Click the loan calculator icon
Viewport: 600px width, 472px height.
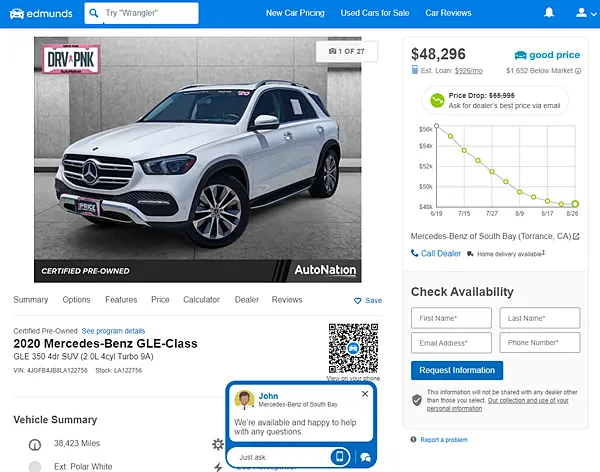[x=414, y=70]
